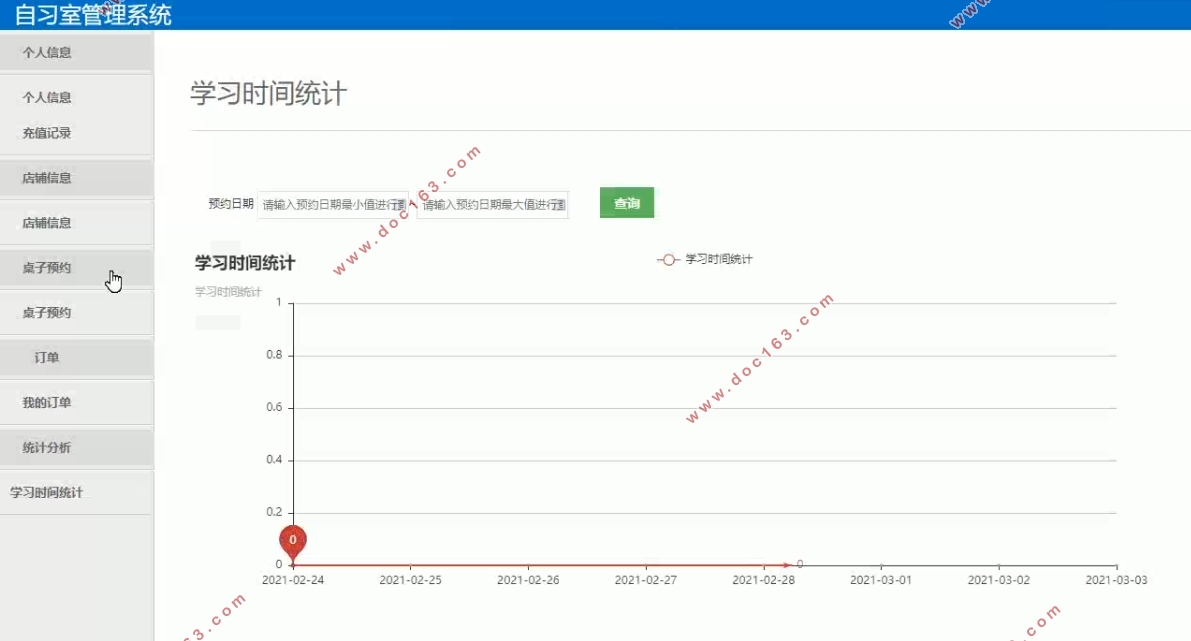The width and height of the screenshot is (1191, 641).
Task: Focus the maximum 预约日期 input field
Action: coord(493,205)
